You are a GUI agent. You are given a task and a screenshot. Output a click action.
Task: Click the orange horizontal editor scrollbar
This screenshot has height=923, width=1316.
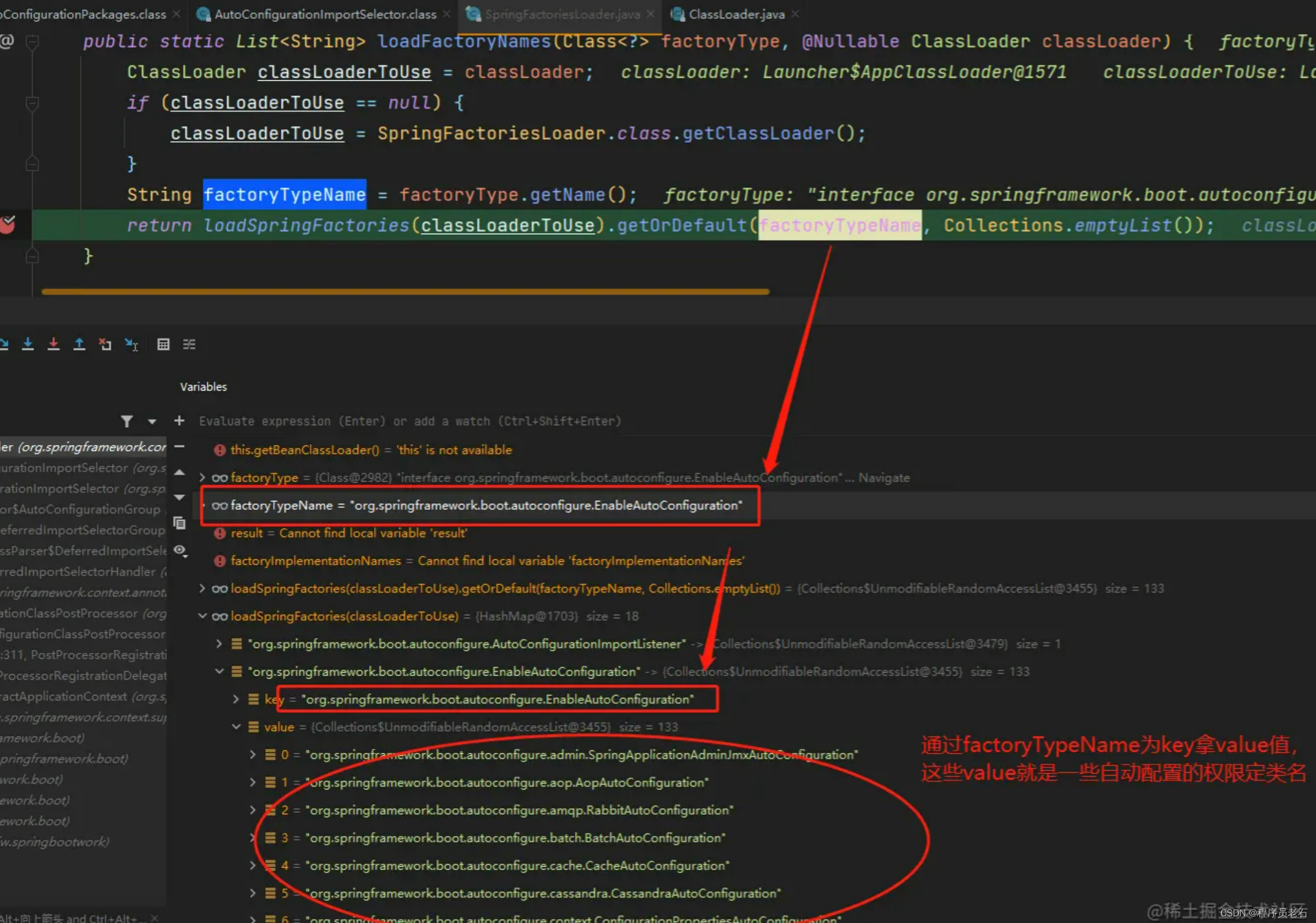[405, 292]
